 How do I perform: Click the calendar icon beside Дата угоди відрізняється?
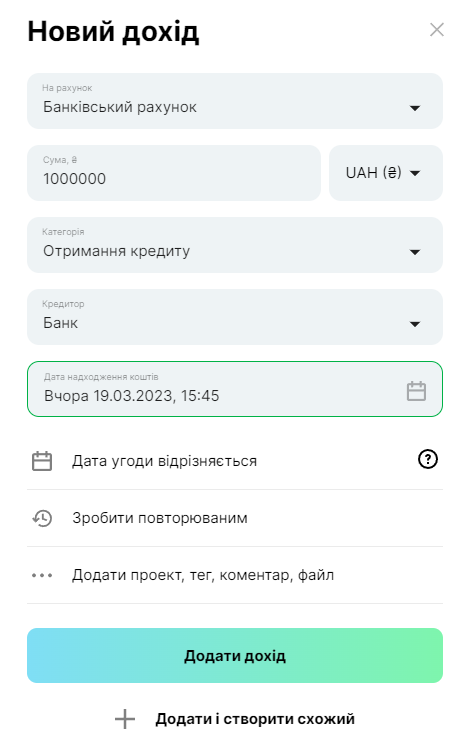pyautogui.click(x=42, y=461)
